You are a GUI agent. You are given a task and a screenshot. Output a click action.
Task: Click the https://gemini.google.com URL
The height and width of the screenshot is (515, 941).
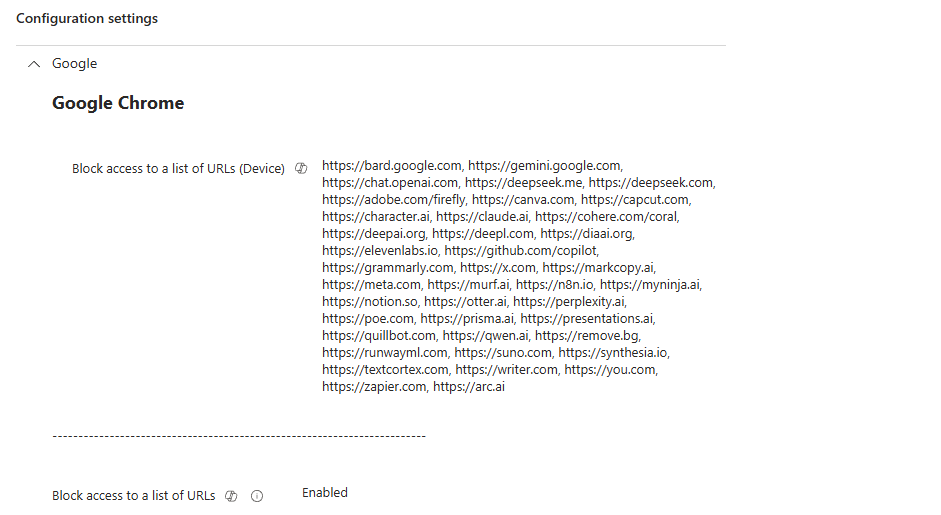(544, 166)
